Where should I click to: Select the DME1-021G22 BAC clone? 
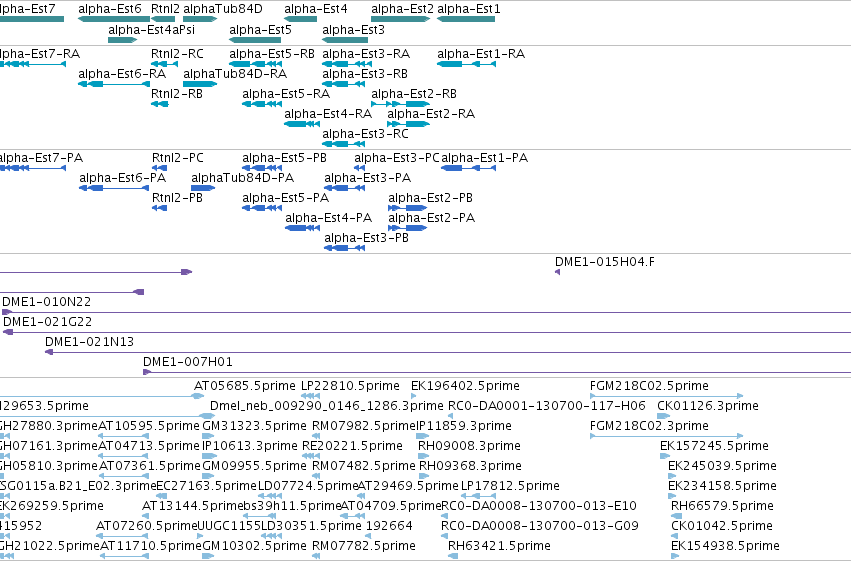pos(427,333)
